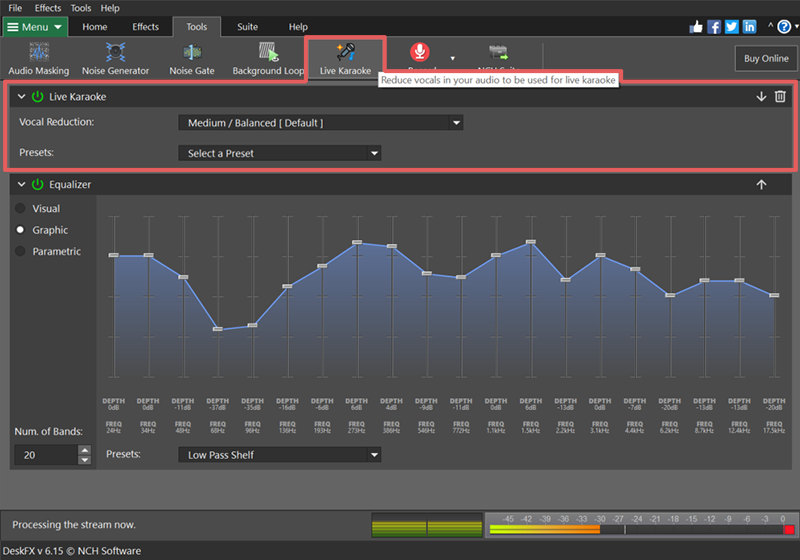Switch to the Help ribbon tab
Image resolution: width=800 pixels, height=560 pixels.
(298, 27)
